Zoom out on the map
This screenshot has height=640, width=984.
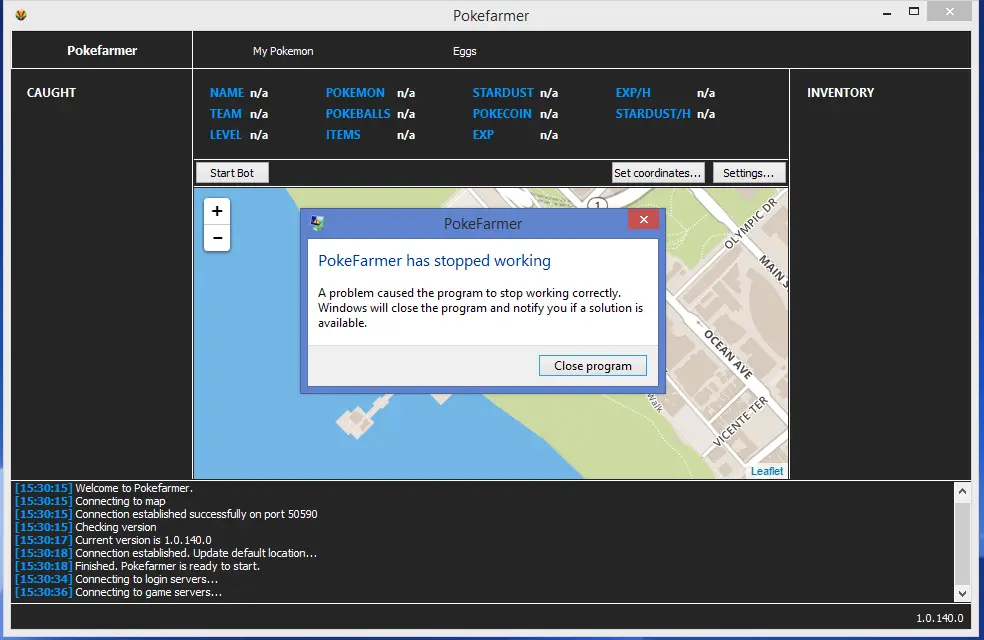click(217, 238)
